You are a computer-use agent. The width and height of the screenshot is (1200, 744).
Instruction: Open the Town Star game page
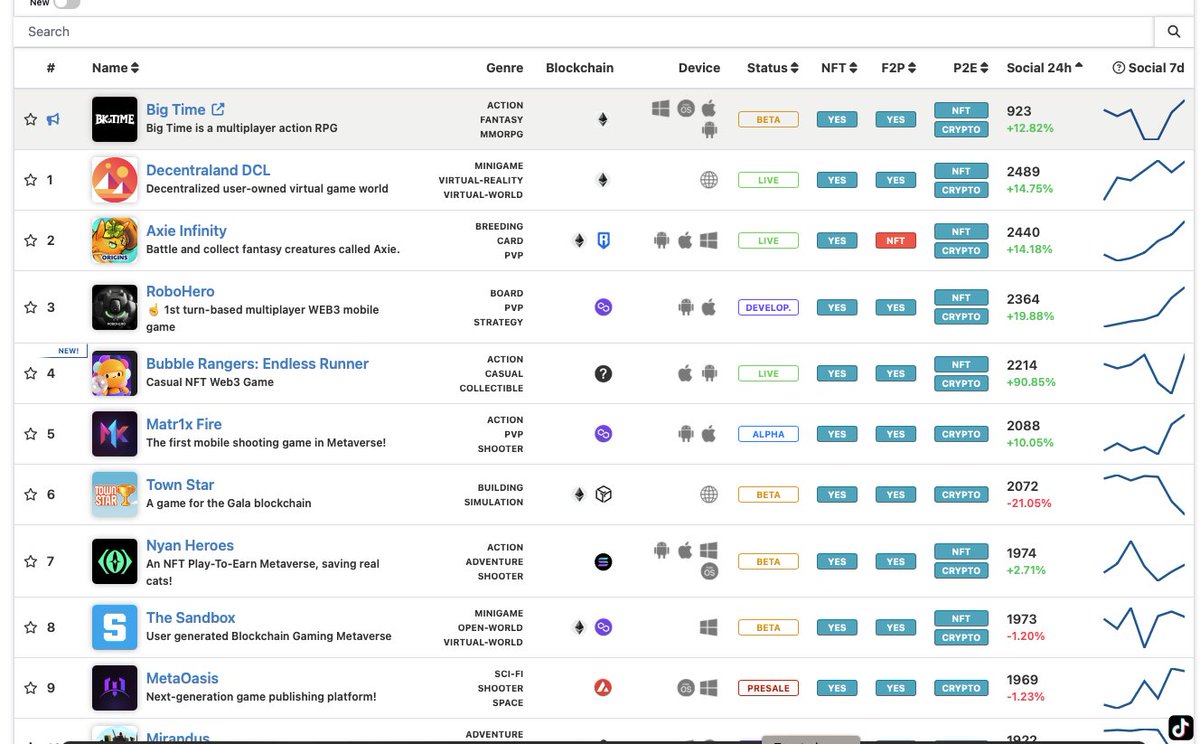point(180,485)
